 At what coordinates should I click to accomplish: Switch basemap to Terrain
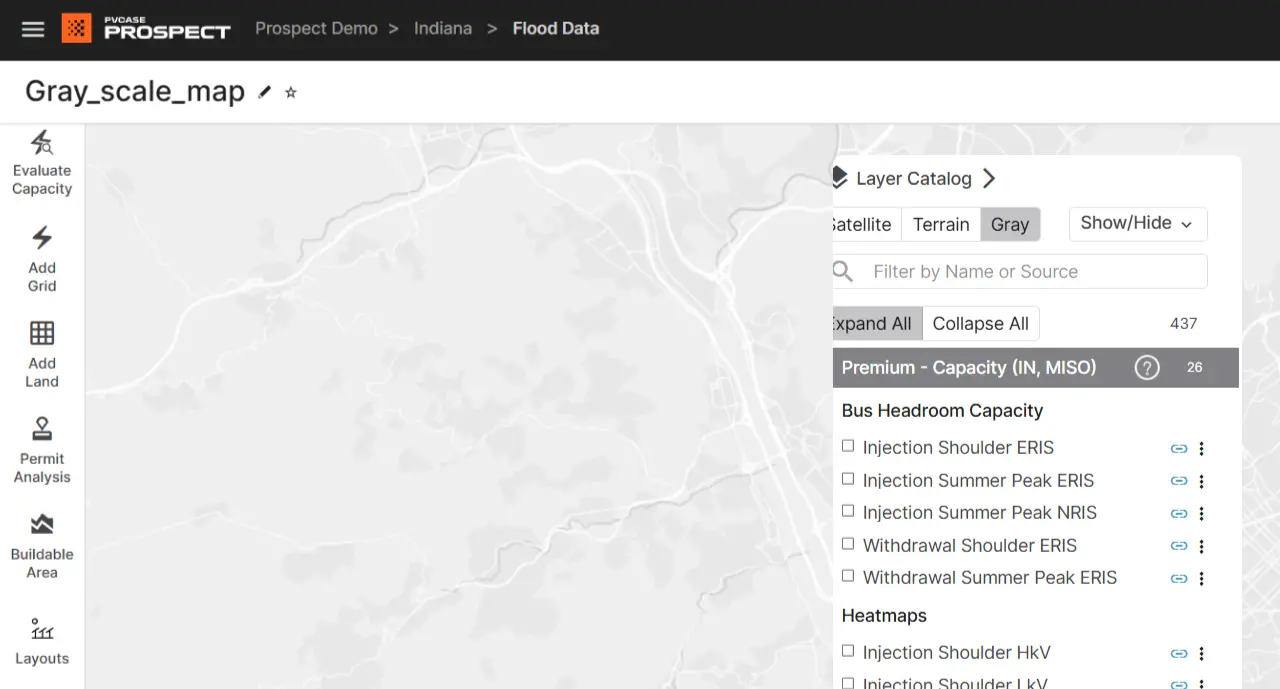point(940,225)
